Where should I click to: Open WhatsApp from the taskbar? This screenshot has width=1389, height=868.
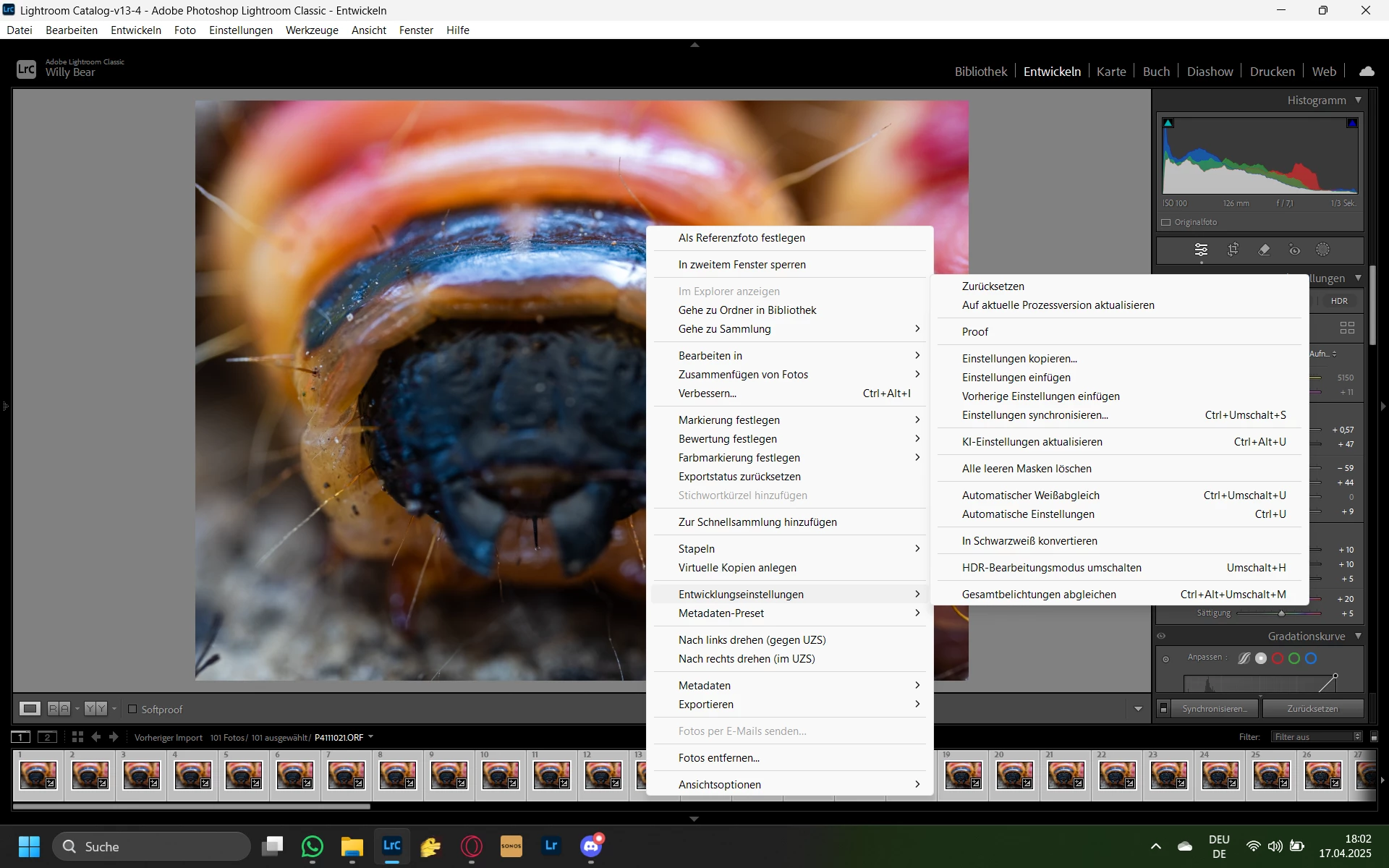coord(313,846)
